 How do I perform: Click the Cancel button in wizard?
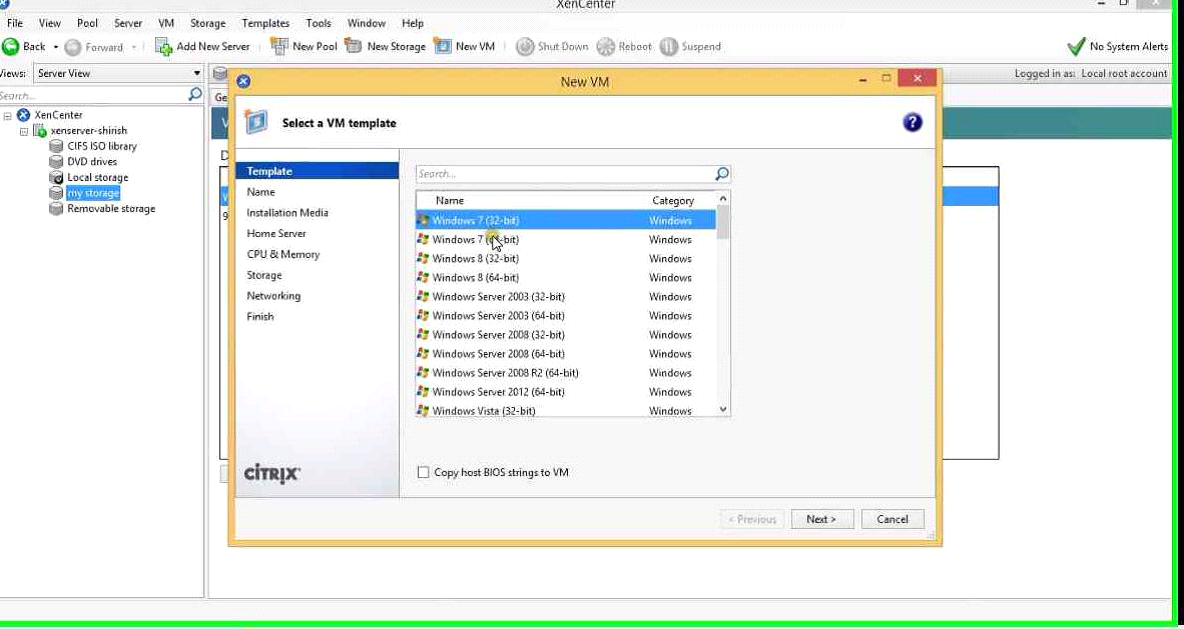click(x=893, y=520)
